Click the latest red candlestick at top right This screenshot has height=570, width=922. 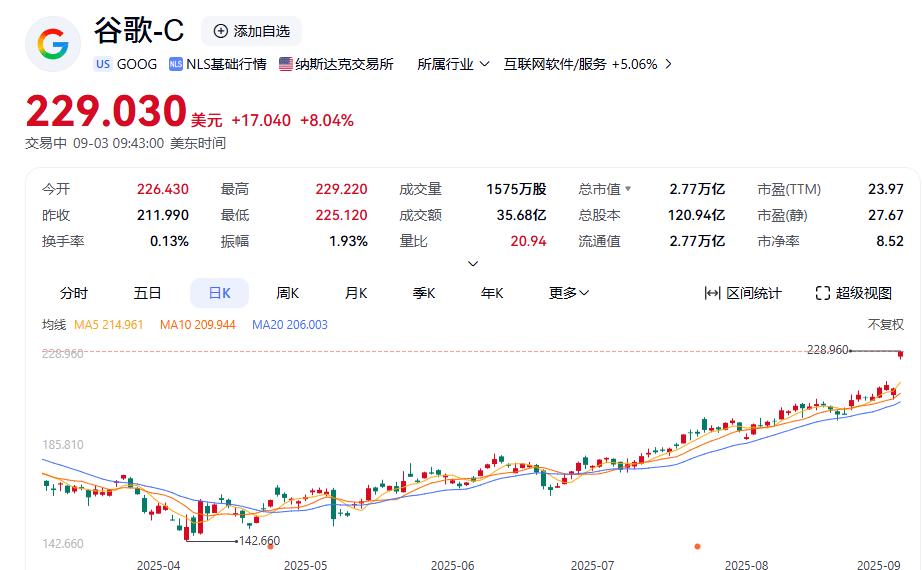[x=900, y=354]
